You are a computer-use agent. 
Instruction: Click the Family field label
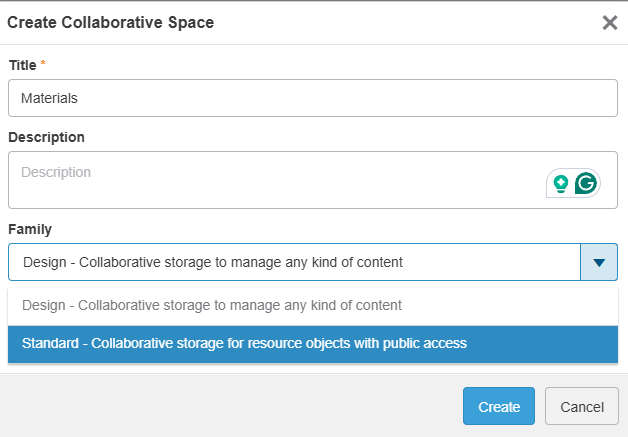point(29,229)
